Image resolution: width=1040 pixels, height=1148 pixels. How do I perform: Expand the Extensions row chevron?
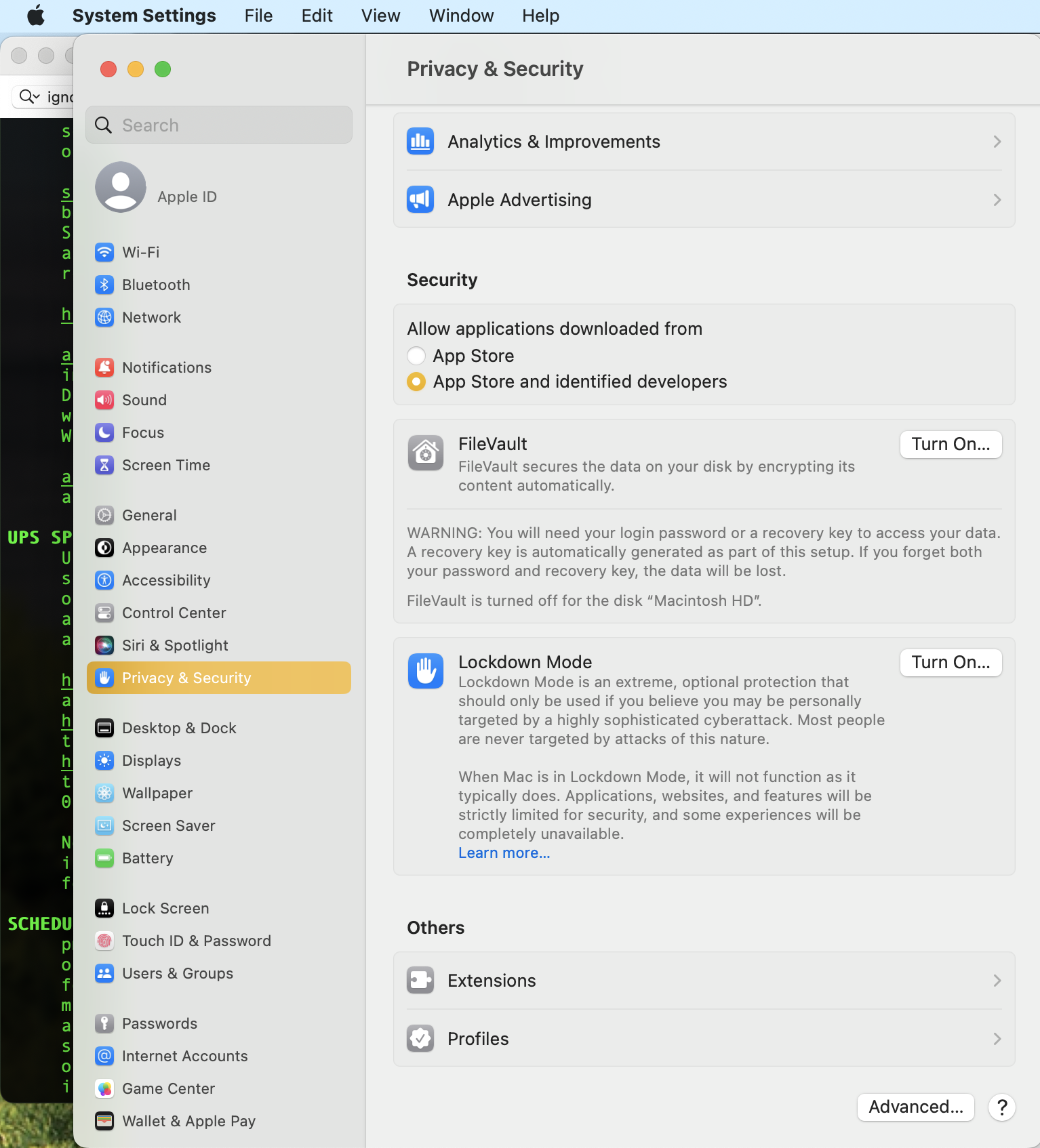[x=997, y=981]
